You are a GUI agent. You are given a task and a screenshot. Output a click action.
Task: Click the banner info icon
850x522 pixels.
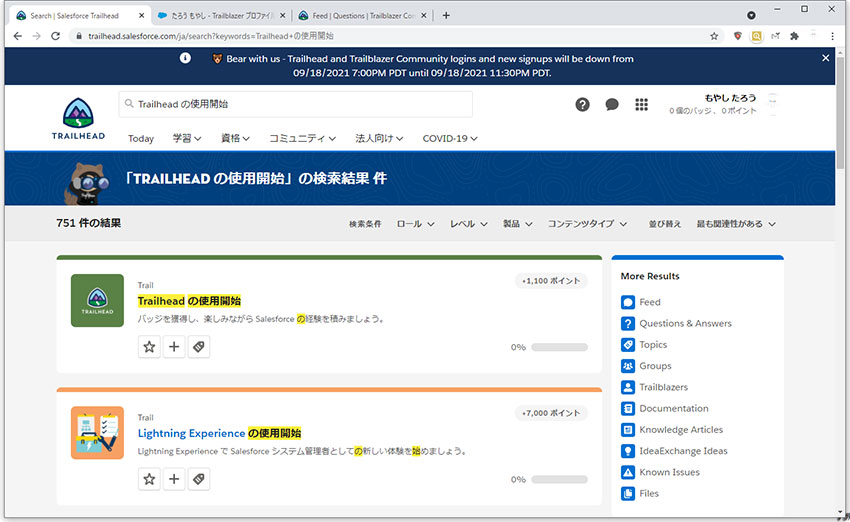click(x=185, y=58)
